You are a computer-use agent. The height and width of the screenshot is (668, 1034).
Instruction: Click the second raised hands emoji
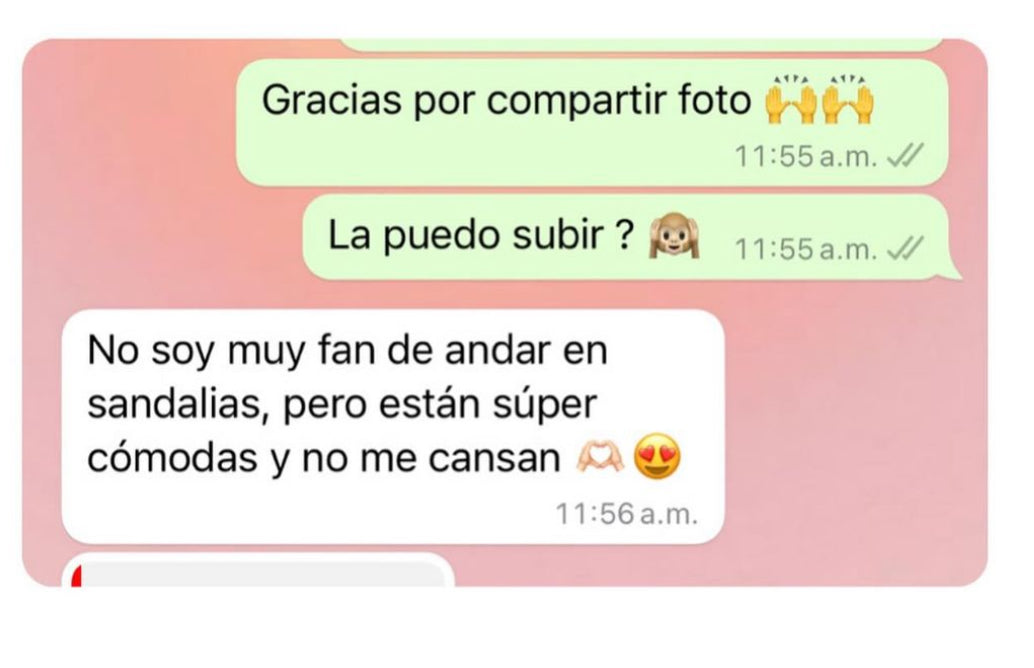(x=848, y=100)
